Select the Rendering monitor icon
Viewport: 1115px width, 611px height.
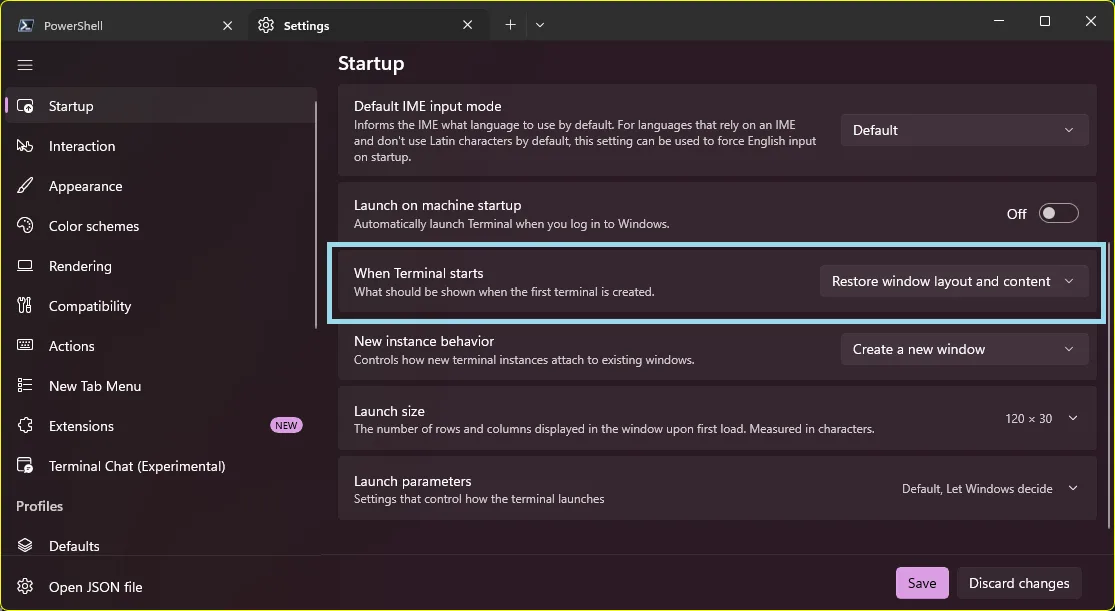pos(25,266)
